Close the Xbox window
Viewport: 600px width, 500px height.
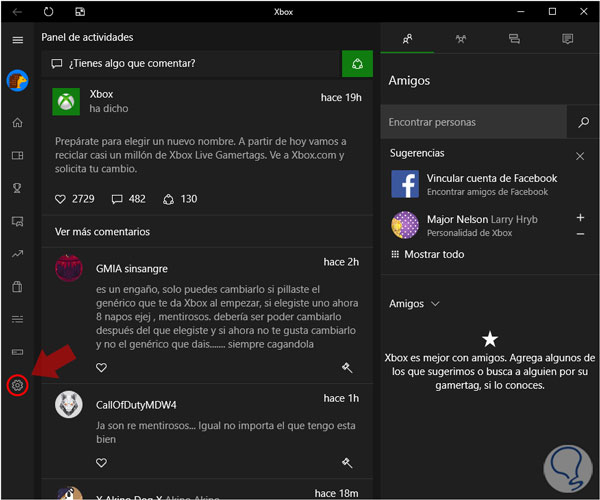[x=584, y=11]
